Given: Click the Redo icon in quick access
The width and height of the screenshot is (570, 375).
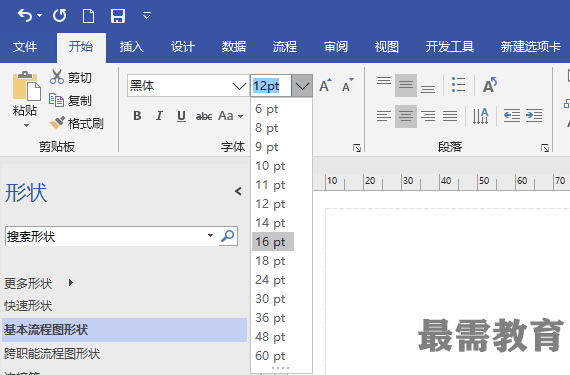Looking at the screenshot, I should pos(60,16).
